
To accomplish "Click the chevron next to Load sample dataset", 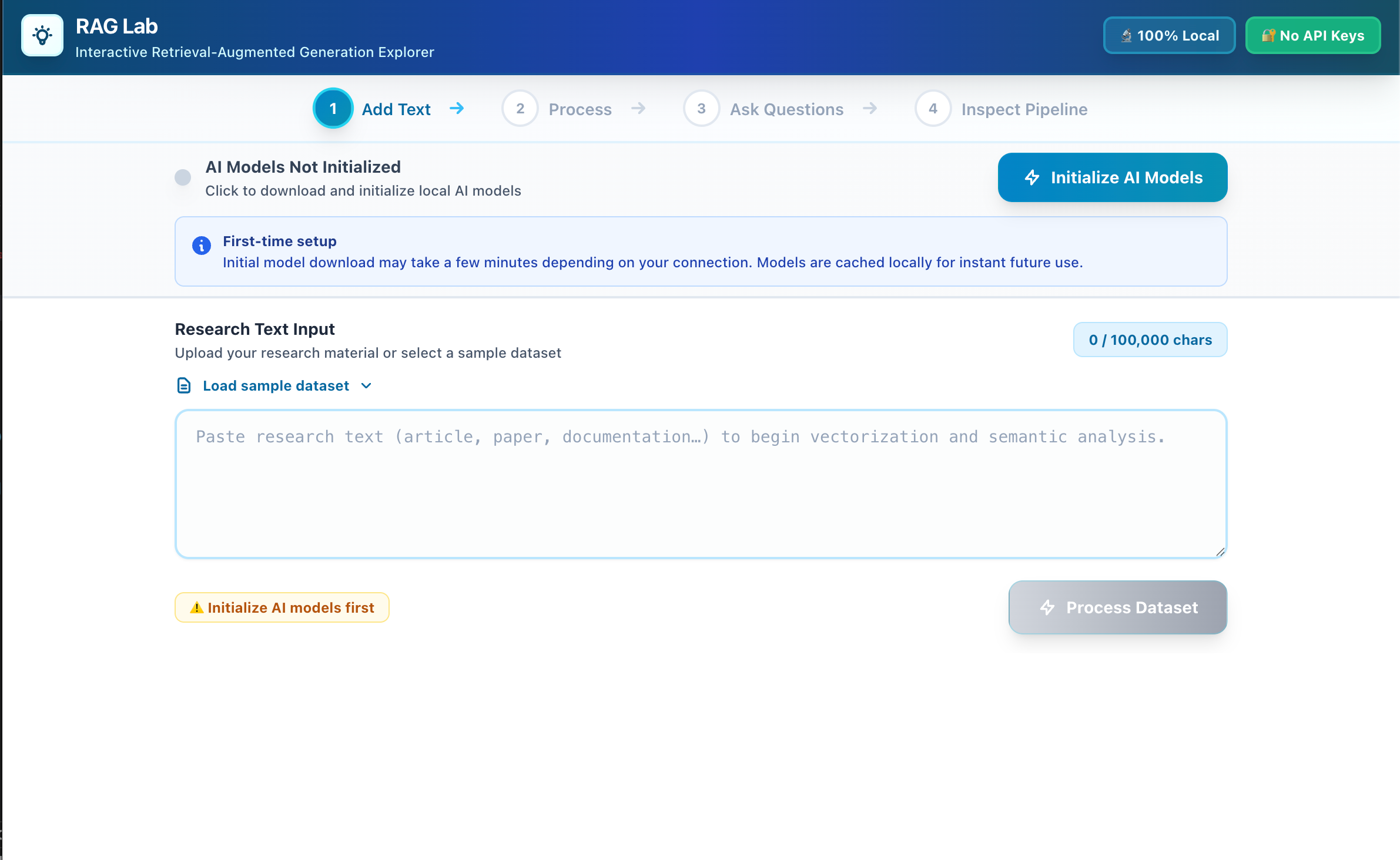I will 366,386.
